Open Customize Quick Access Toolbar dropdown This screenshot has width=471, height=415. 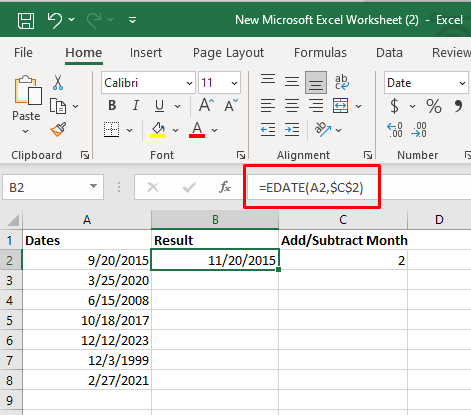pos(132,20)
